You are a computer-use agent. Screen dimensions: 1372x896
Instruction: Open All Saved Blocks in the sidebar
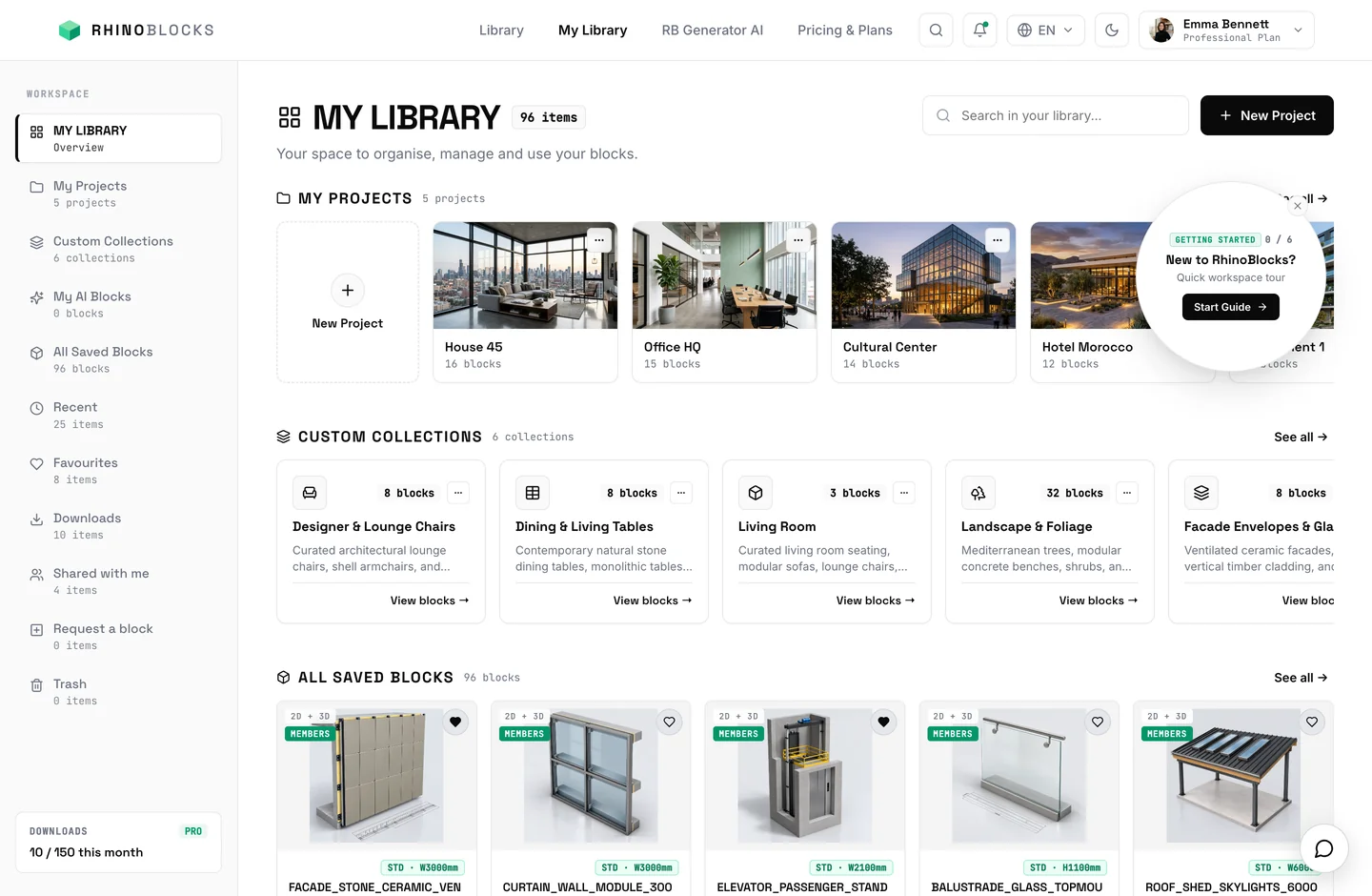[x=118, y=359]
